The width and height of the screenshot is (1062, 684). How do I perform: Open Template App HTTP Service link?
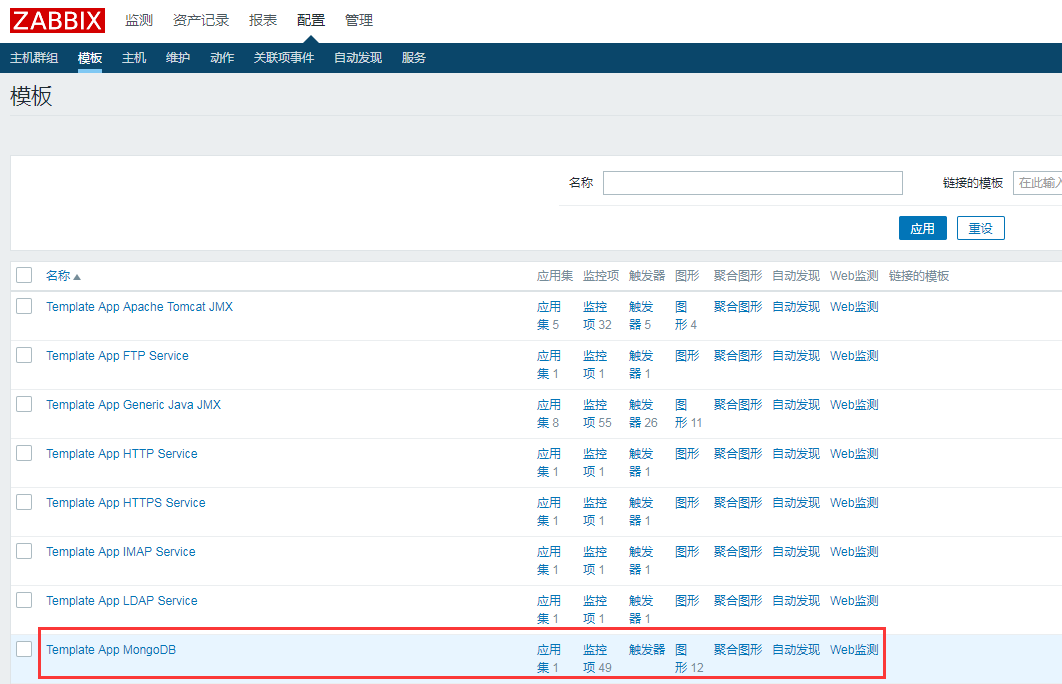[x=122, y=454]
